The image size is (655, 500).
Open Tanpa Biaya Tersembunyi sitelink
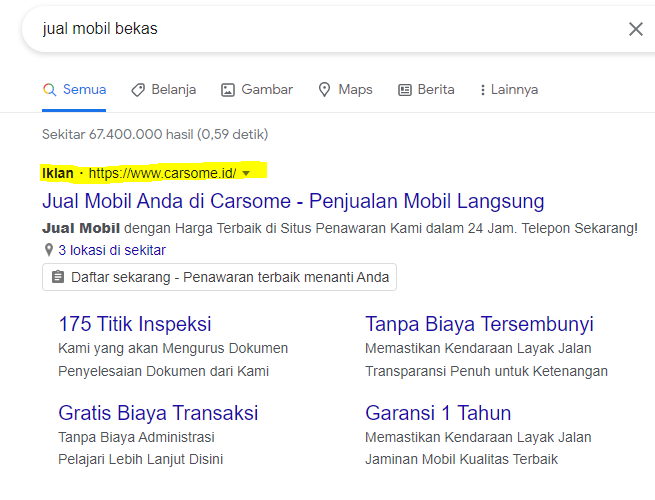pyautogui.click(x=479, y=324)
